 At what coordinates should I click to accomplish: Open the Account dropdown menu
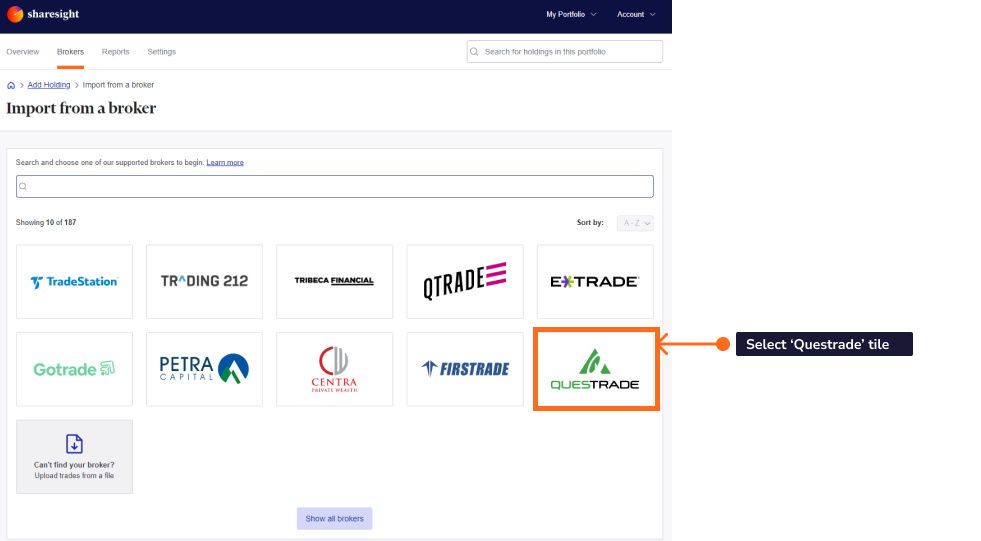pyautogui.click(x=636, y=14)
